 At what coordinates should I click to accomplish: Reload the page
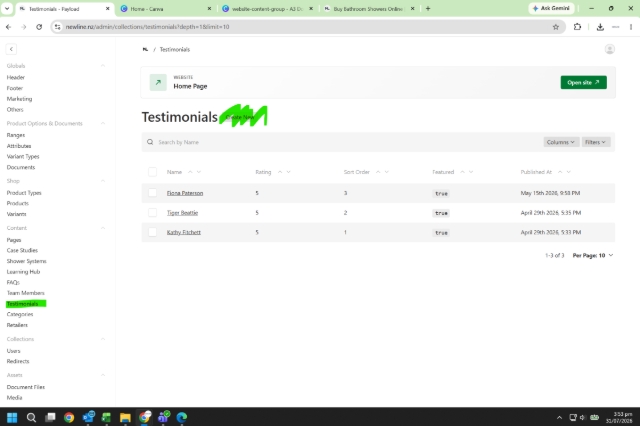coord(39,27)
